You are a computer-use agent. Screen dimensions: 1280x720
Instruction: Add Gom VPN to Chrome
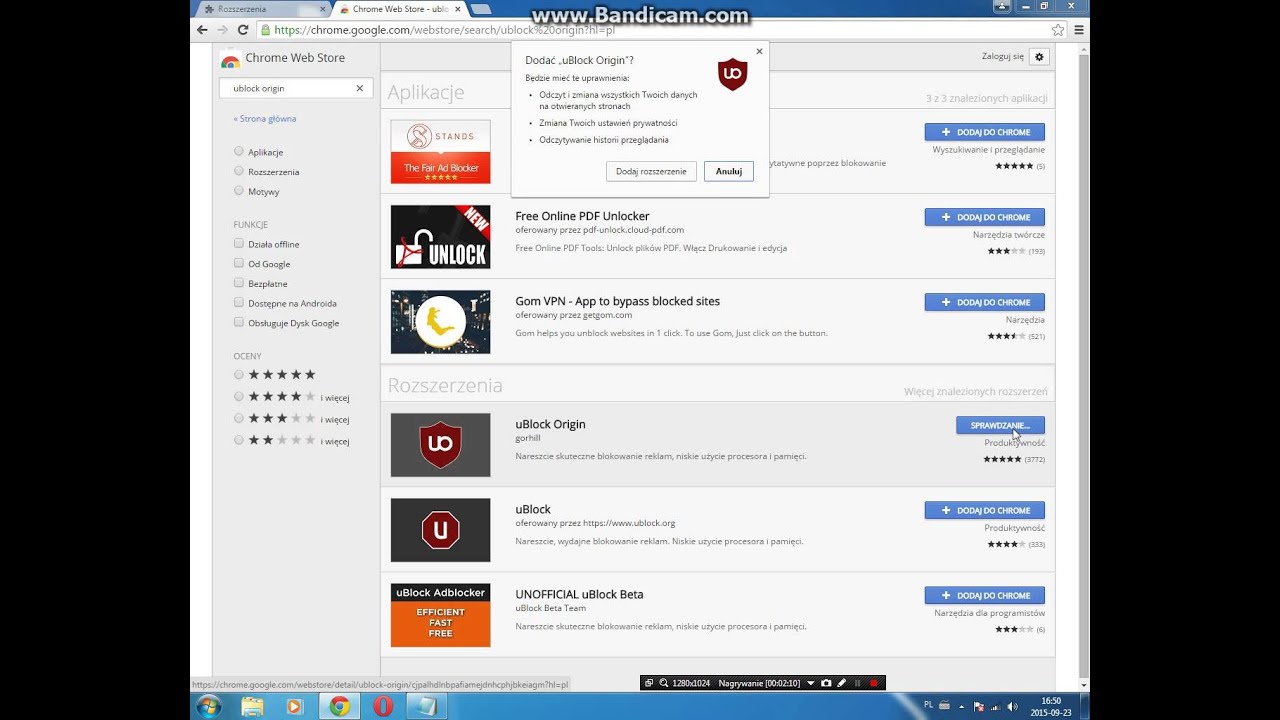(x=985, y=302)
